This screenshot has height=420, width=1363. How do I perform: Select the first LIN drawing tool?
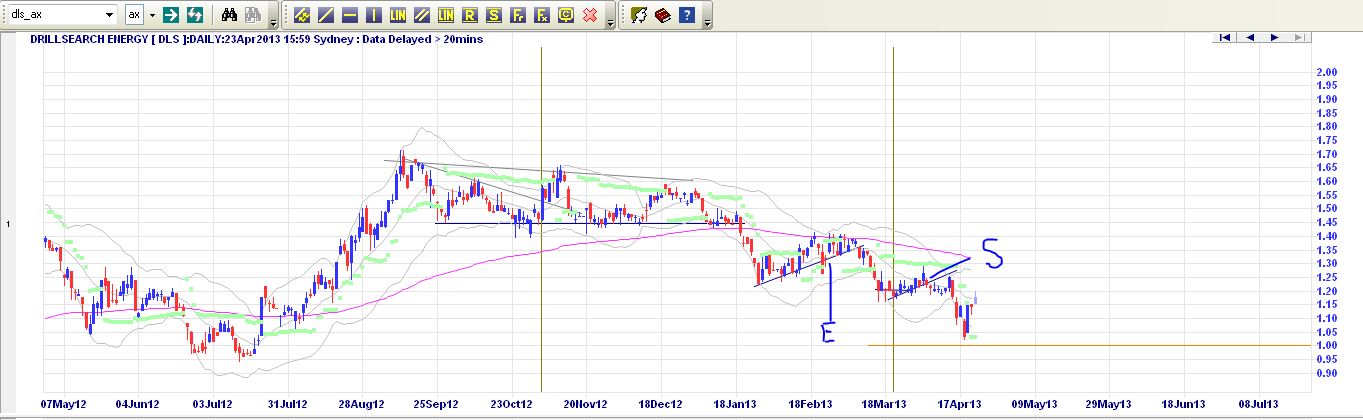398,15
